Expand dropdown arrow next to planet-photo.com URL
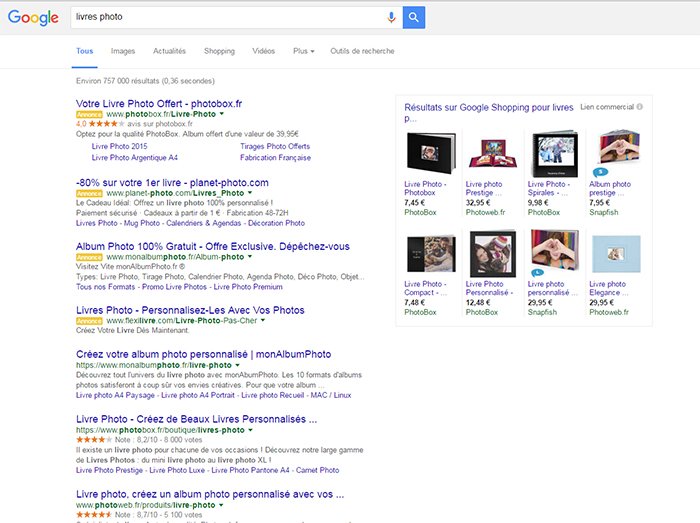 click(250, 193)
